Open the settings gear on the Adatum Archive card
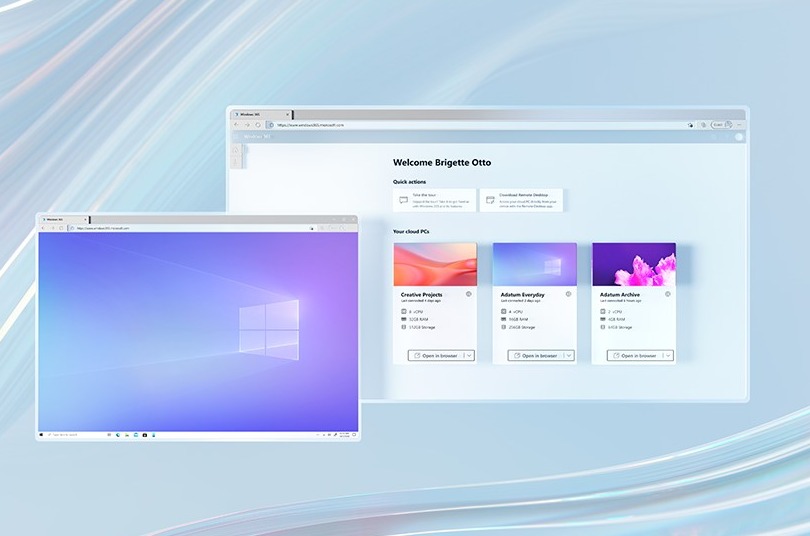This screenshot has width=810, height=536. coord(667,294)
